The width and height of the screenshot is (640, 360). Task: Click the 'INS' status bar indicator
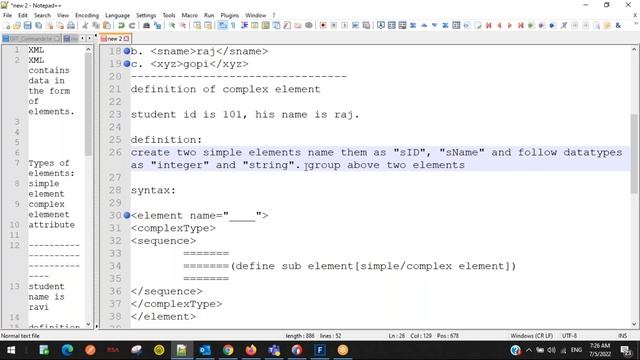[622, 336]
